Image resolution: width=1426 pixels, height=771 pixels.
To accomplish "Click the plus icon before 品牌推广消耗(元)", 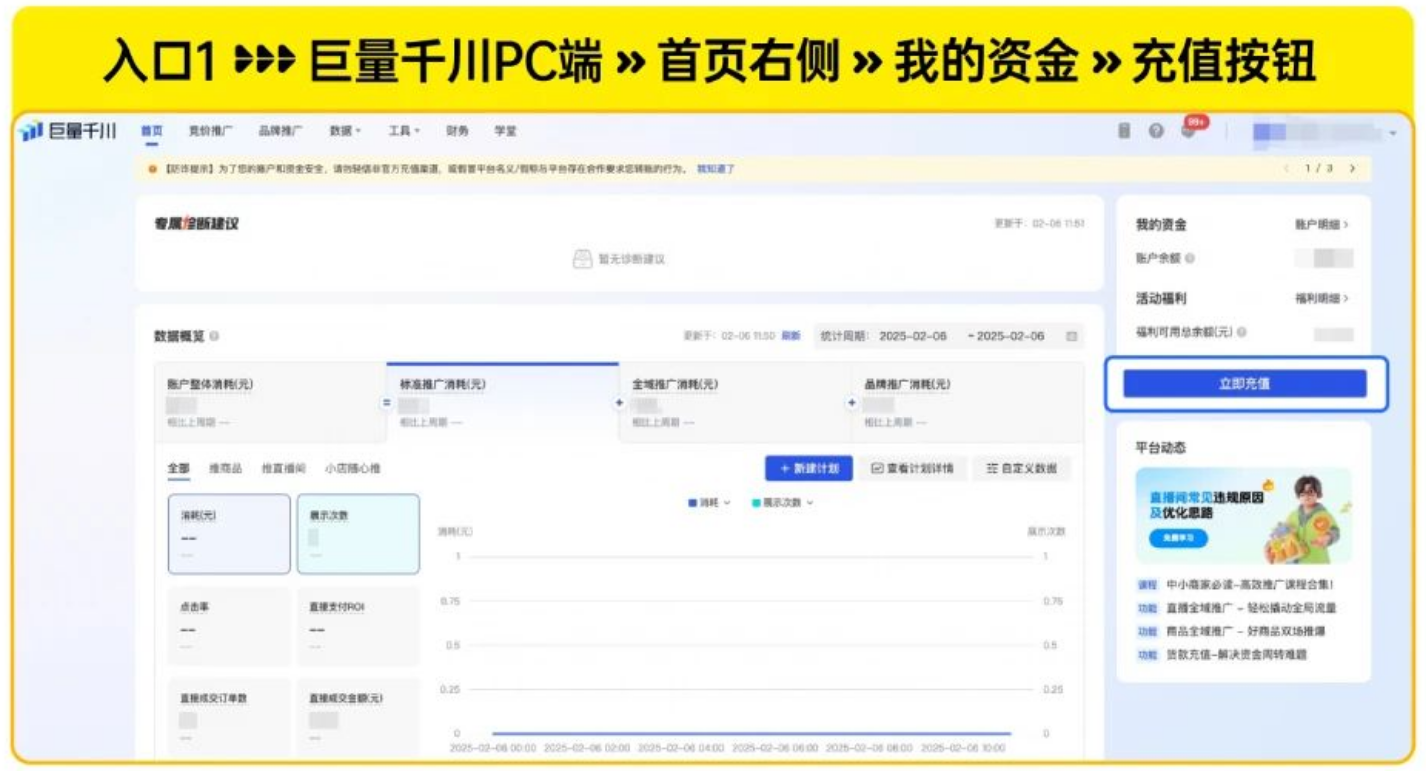I will (852, 403).
